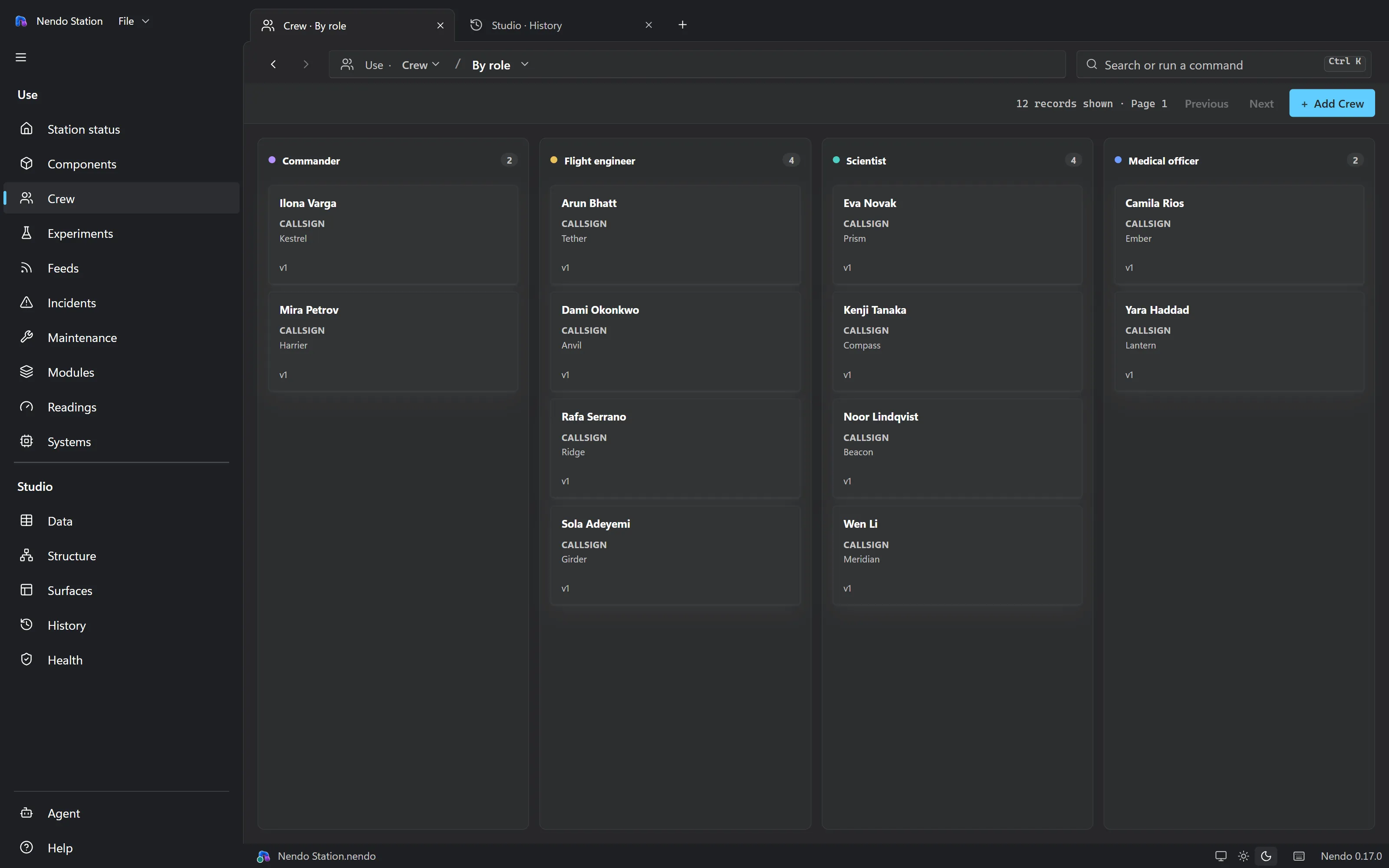Close the Studio · History tab
The height and width of the screenshot is (868, 1389).
tap(648, 25)
